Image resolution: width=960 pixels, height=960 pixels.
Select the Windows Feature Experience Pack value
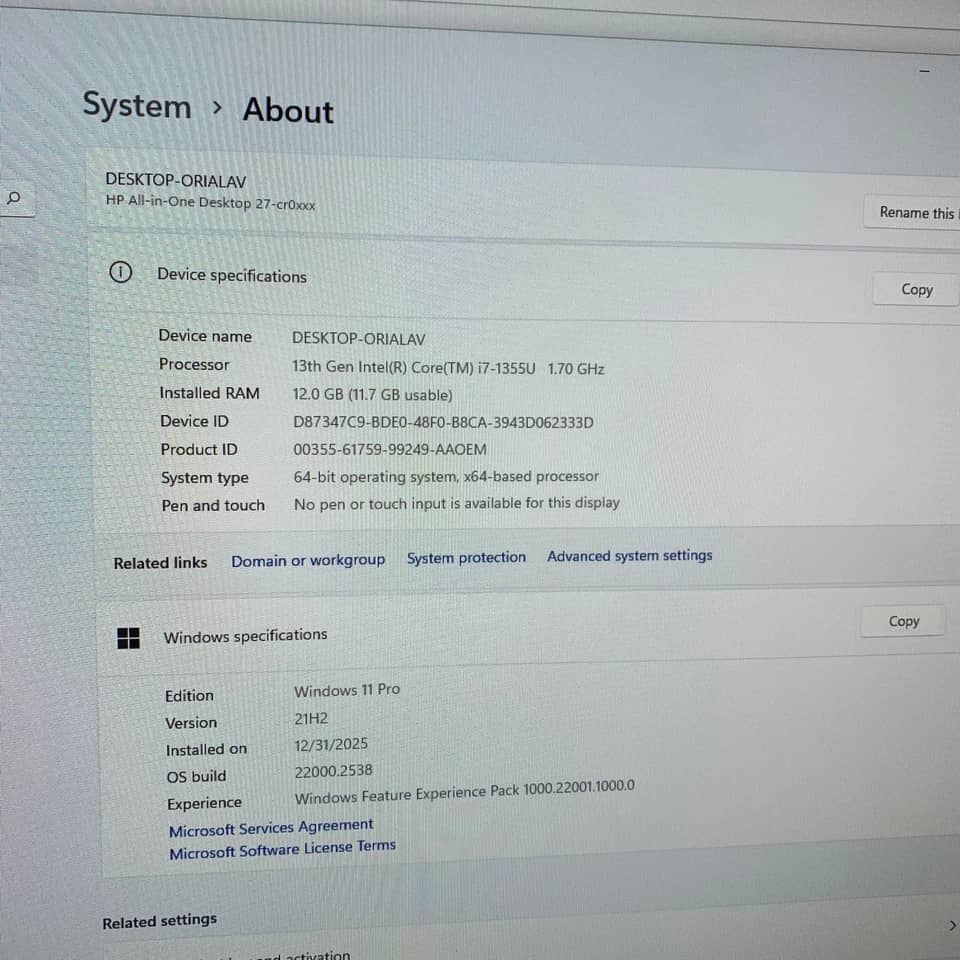(464, 792)
